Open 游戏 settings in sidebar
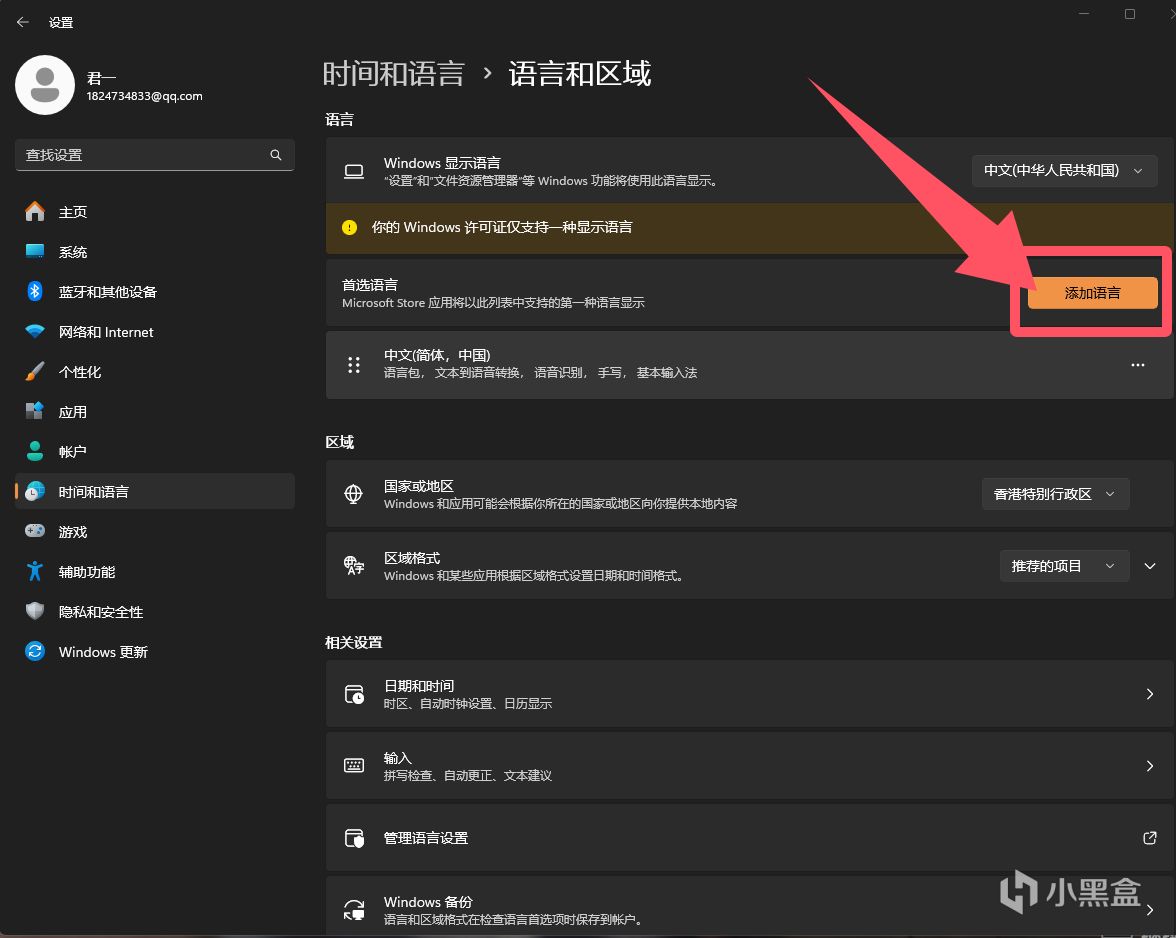 [154, 532]
